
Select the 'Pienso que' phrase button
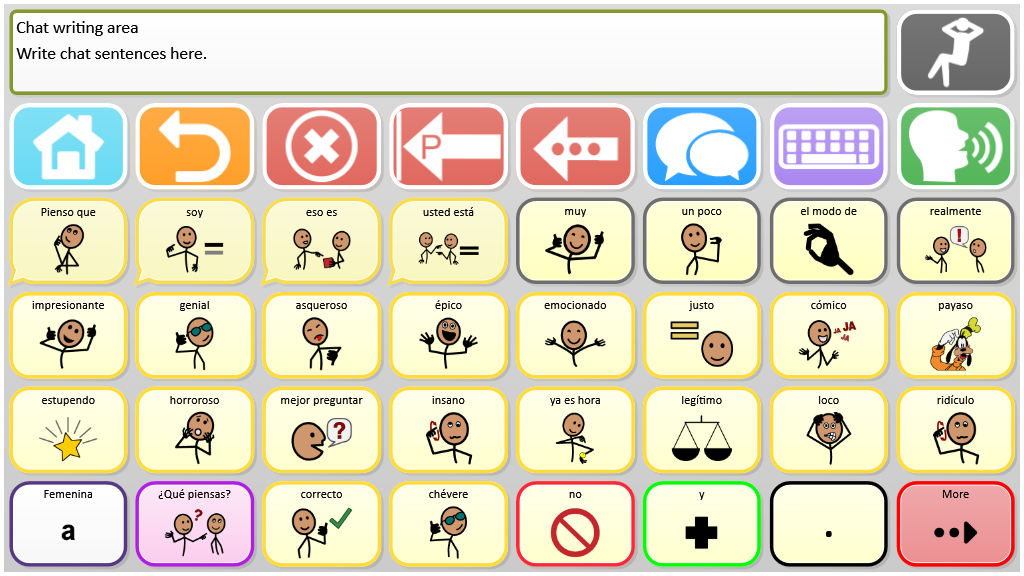coord(68,242)
